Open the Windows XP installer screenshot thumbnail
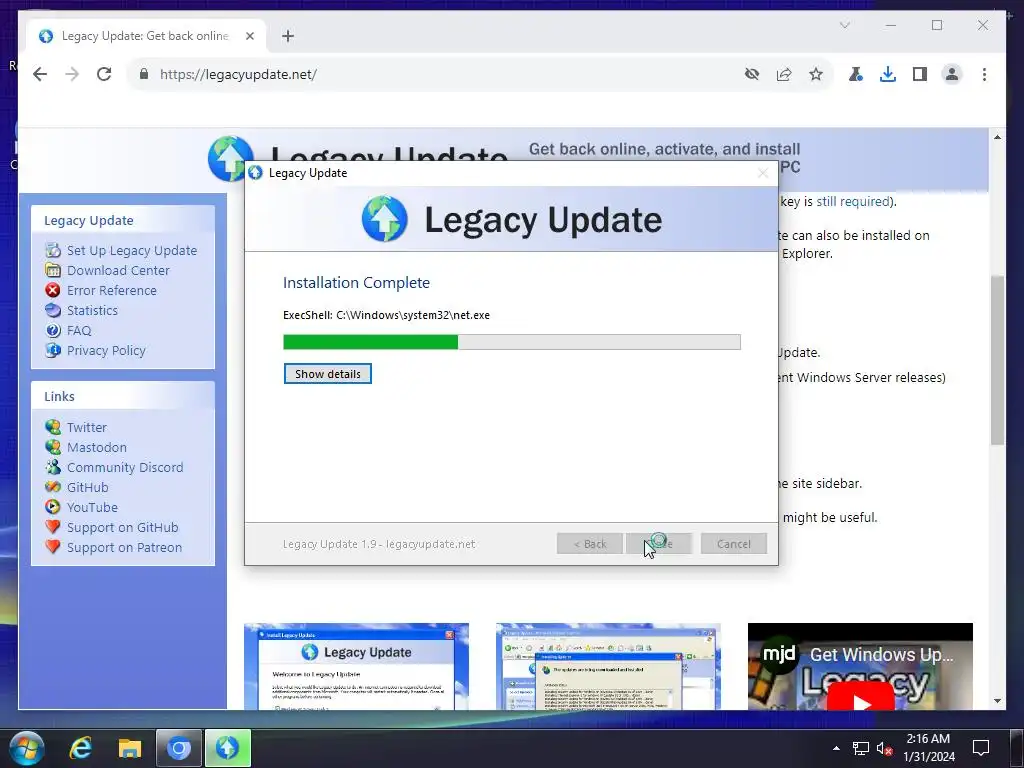Viewport: 1024px width, 768px height. (357, 666)
